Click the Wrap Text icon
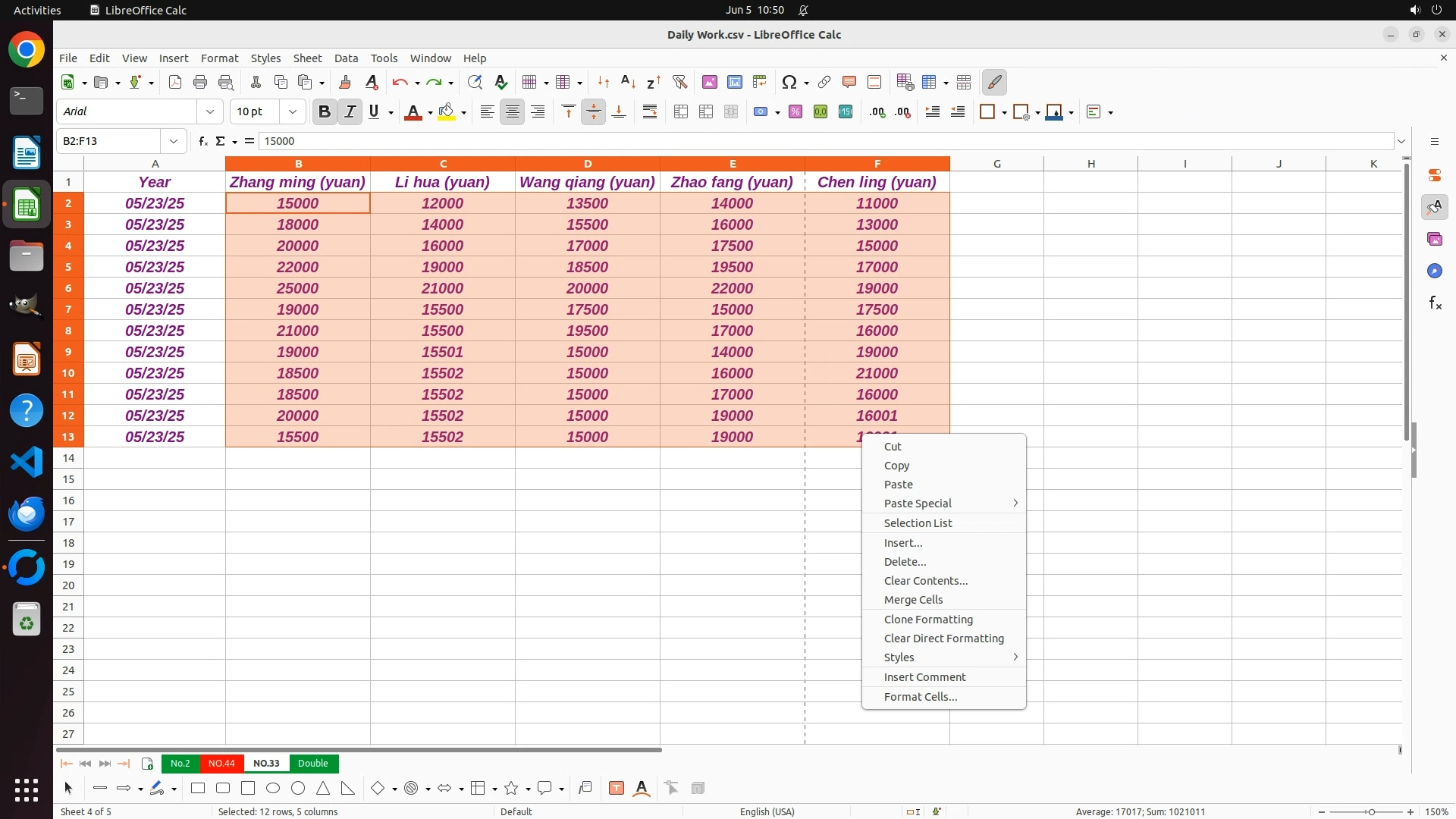The height and width of the screenshot is (819, 1456). pos(650,112)
